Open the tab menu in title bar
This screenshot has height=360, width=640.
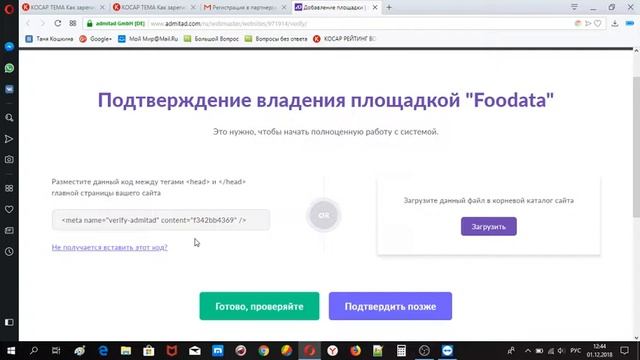[574, 7]
